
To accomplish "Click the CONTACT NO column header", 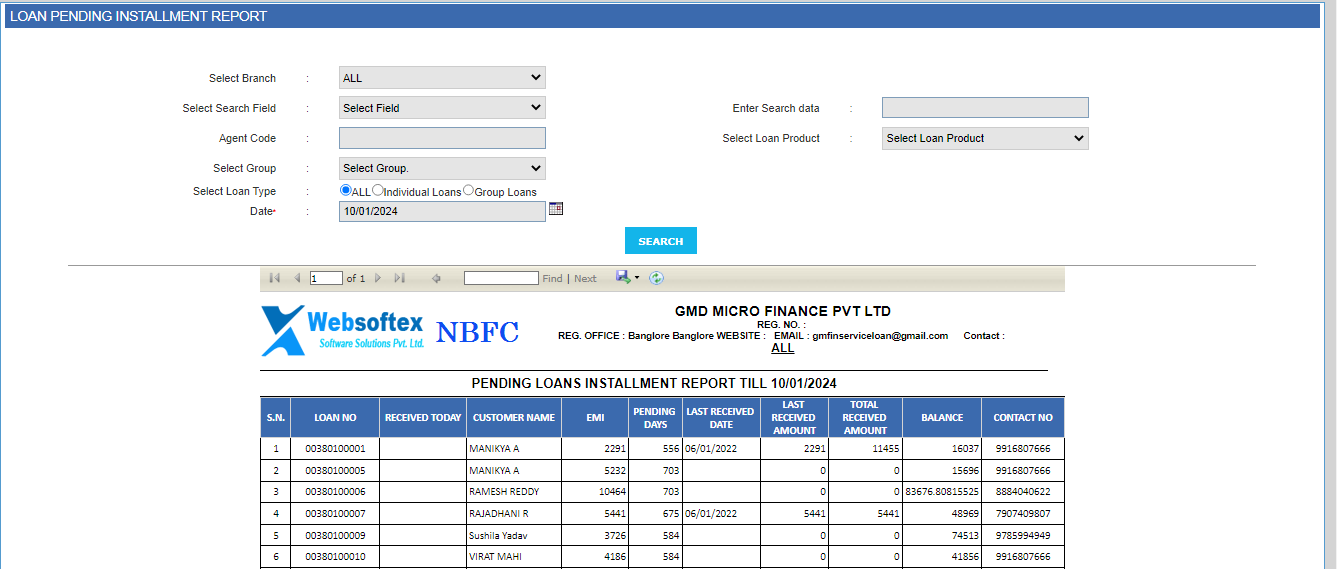I will [x=1023, y=418].
